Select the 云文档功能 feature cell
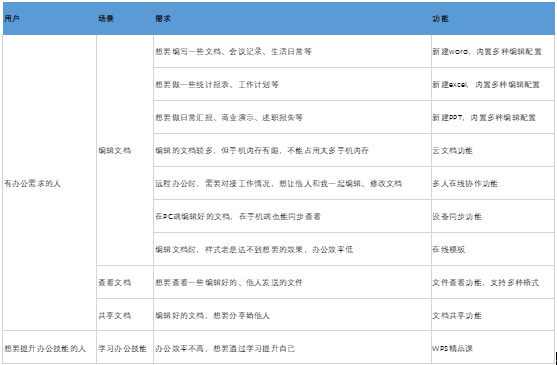Viewport: 557px width, 365px height. 493,150
